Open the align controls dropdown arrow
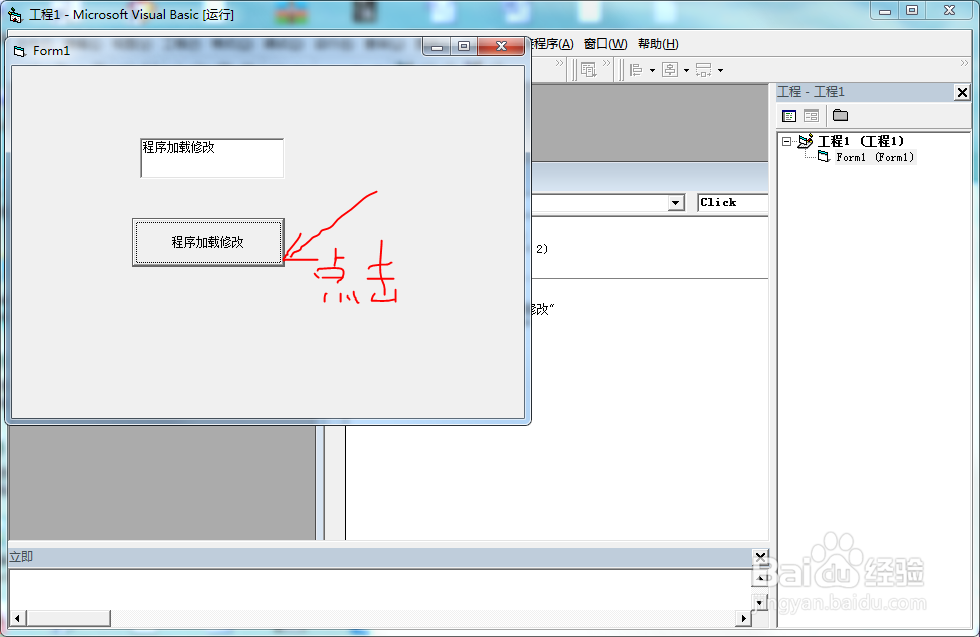The image size is (980, 637). (652, 70)
